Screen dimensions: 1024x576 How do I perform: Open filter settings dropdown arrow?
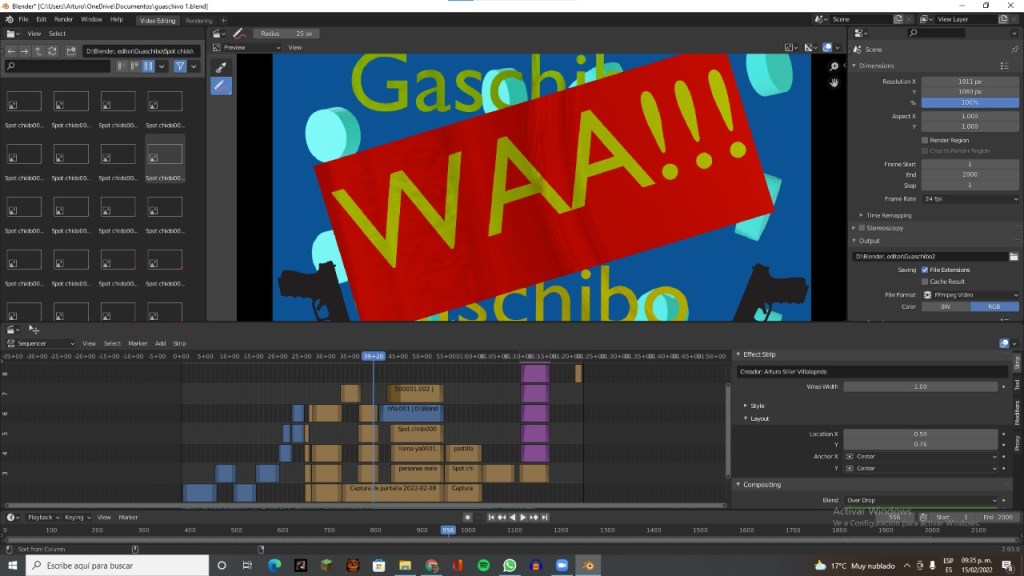[193, 66]
